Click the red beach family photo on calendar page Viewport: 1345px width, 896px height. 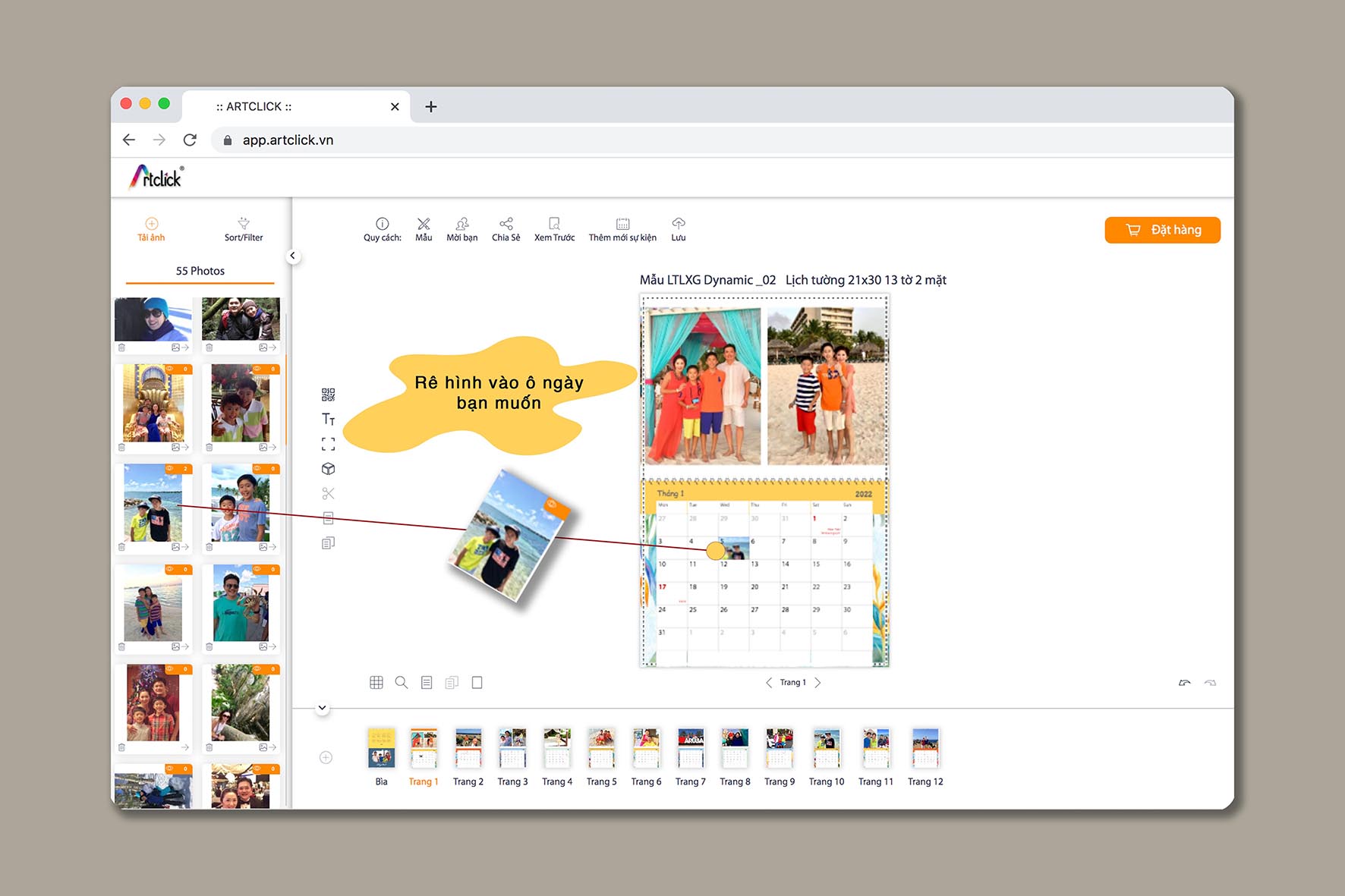pyautogui.click(x=702, y=385)
